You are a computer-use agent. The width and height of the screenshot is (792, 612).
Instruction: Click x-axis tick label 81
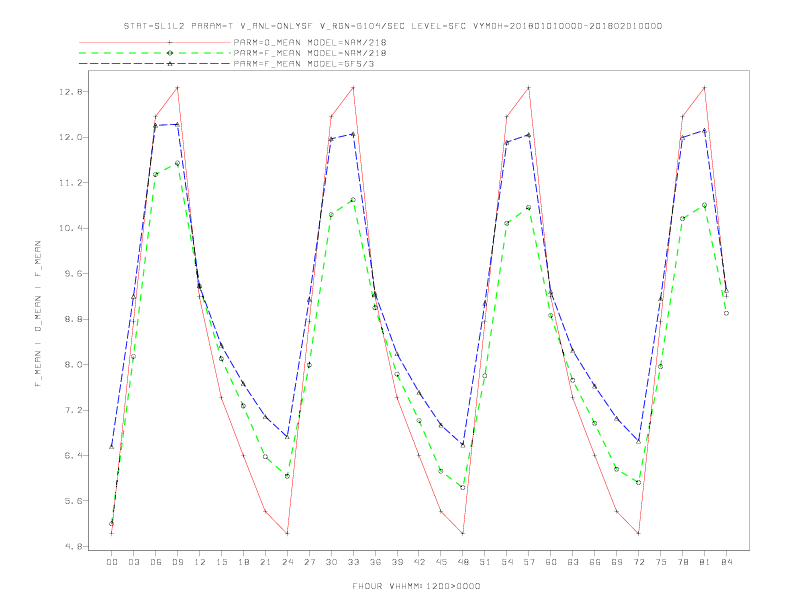tap(705, 562)
